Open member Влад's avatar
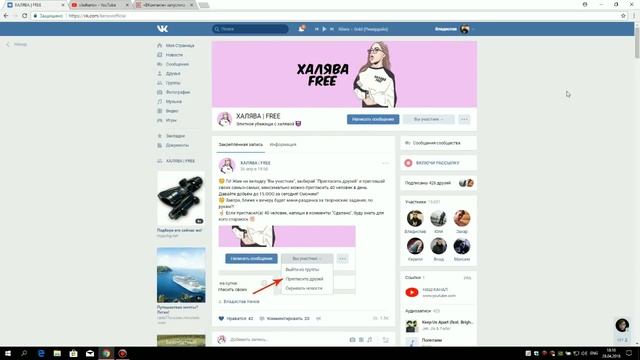The image size is (640, 360). 438,246
